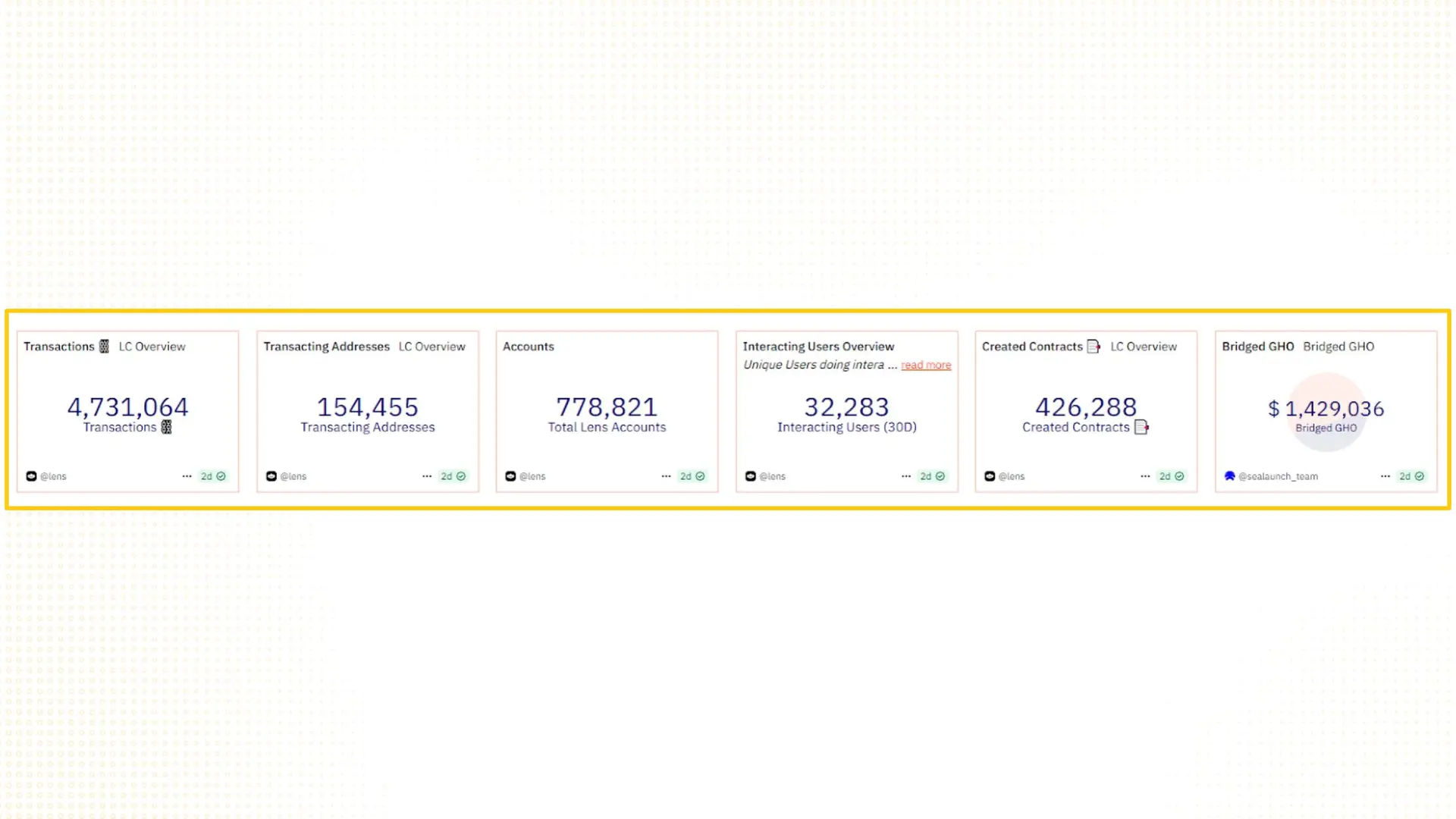
Task: Click the lens avatar icon on Accounts card
Action: click(510, 476)
